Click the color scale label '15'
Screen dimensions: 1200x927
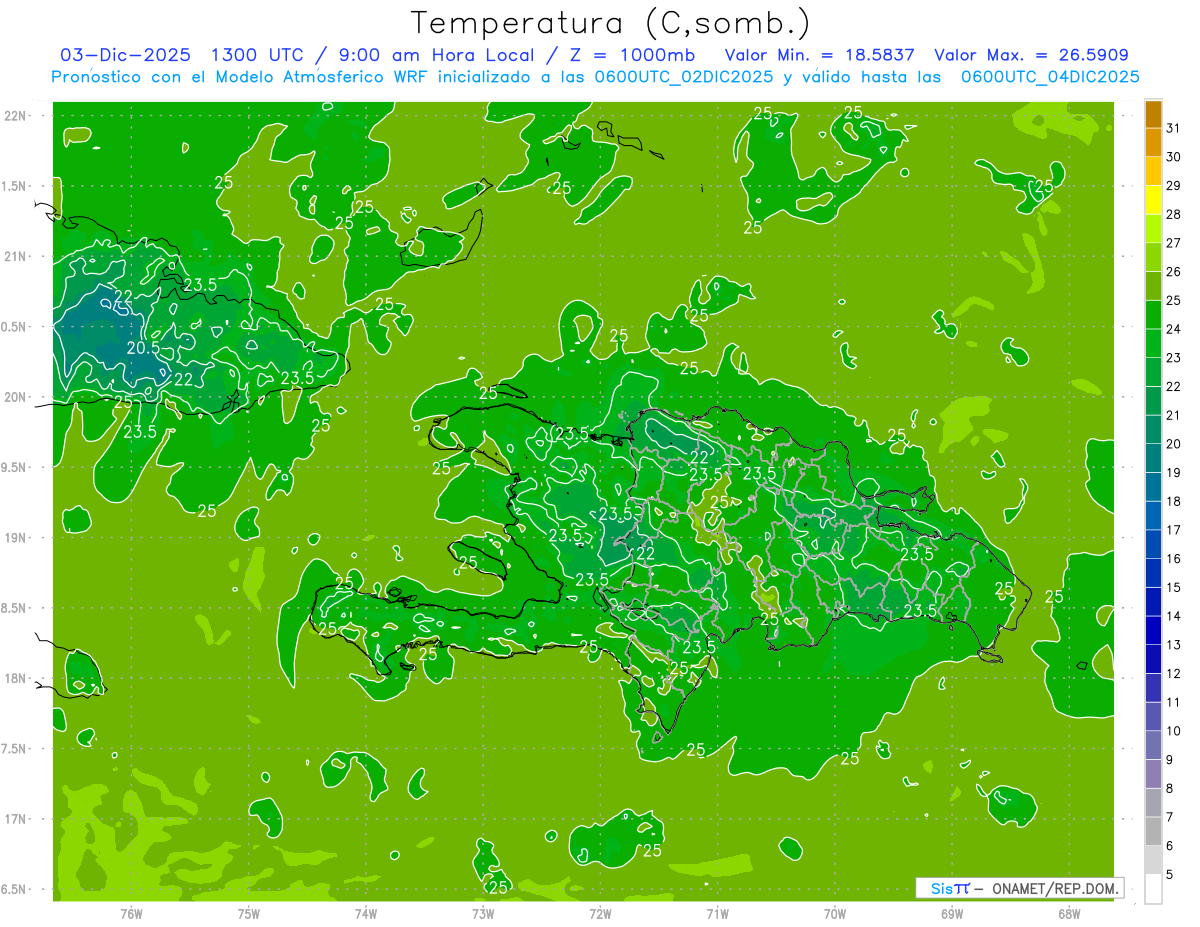(1173, 587)
